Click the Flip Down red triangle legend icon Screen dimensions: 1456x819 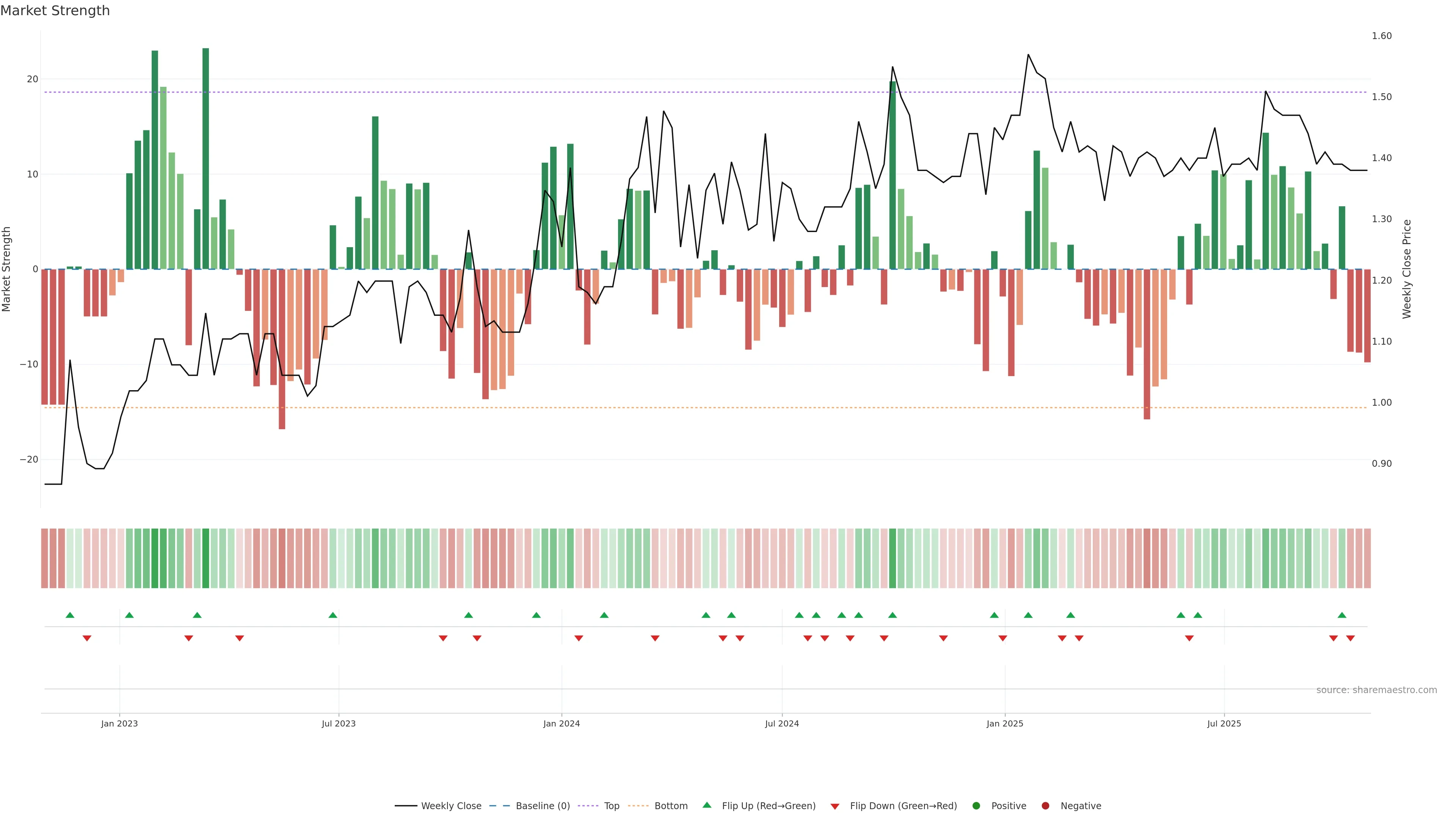[835, 806]
